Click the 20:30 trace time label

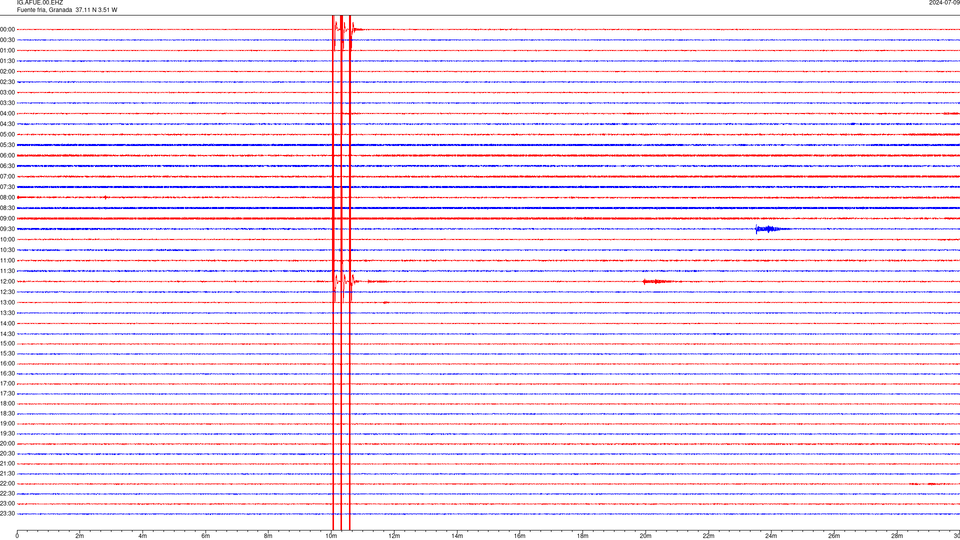pyautogui.click(x=7, y=454)
